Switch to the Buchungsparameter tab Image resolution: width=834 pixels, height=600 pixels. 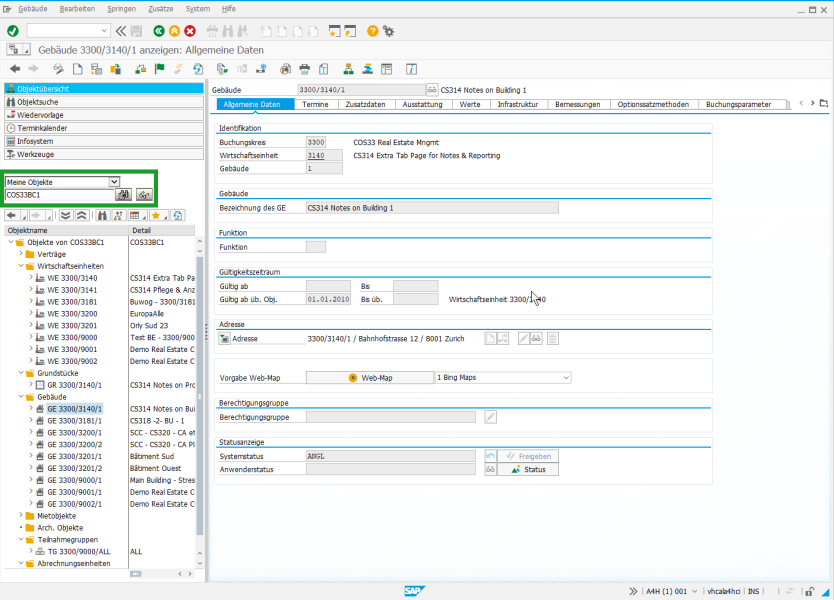pos(739,104)
